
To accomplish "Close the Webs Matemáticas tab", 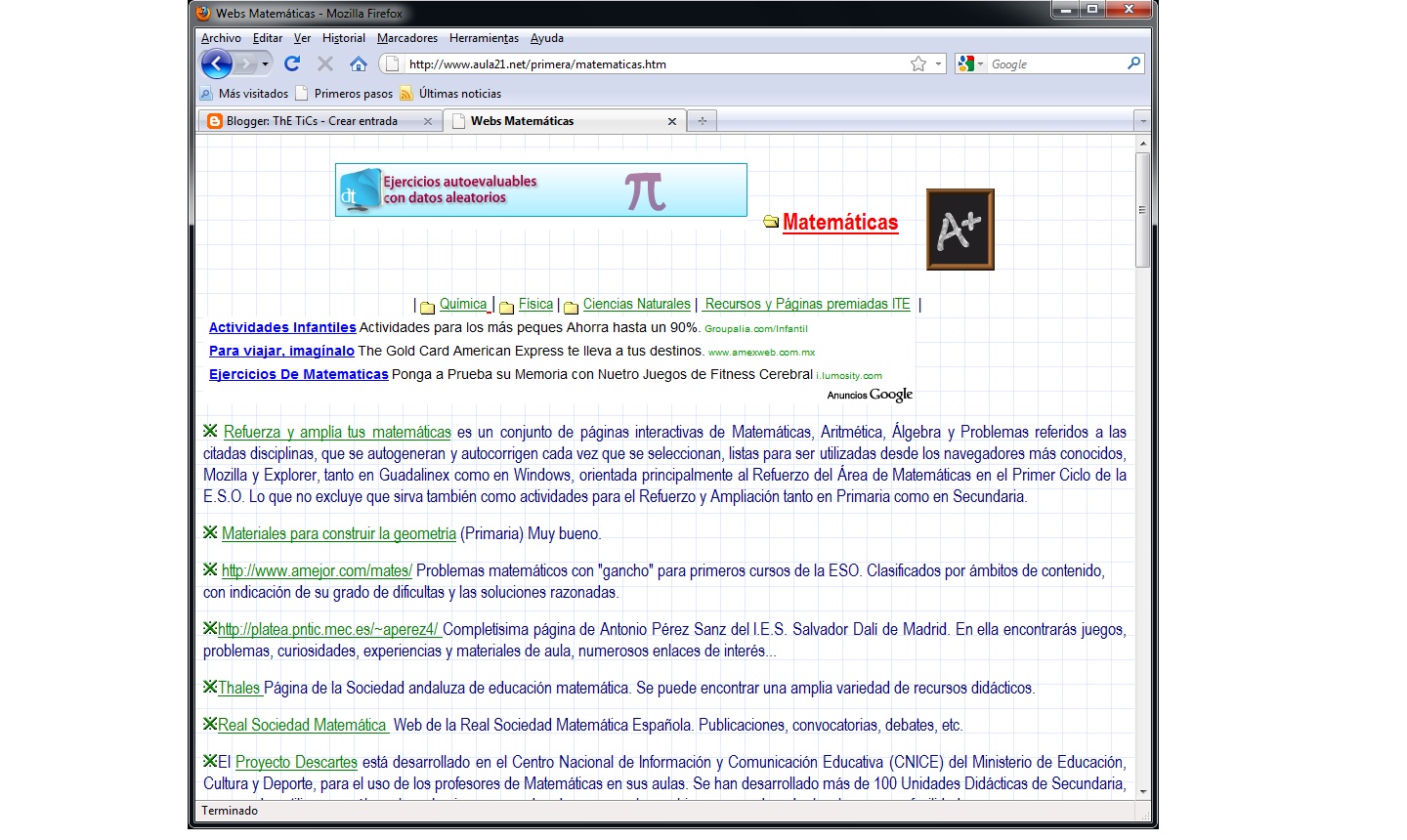I will tap(672, 121).
